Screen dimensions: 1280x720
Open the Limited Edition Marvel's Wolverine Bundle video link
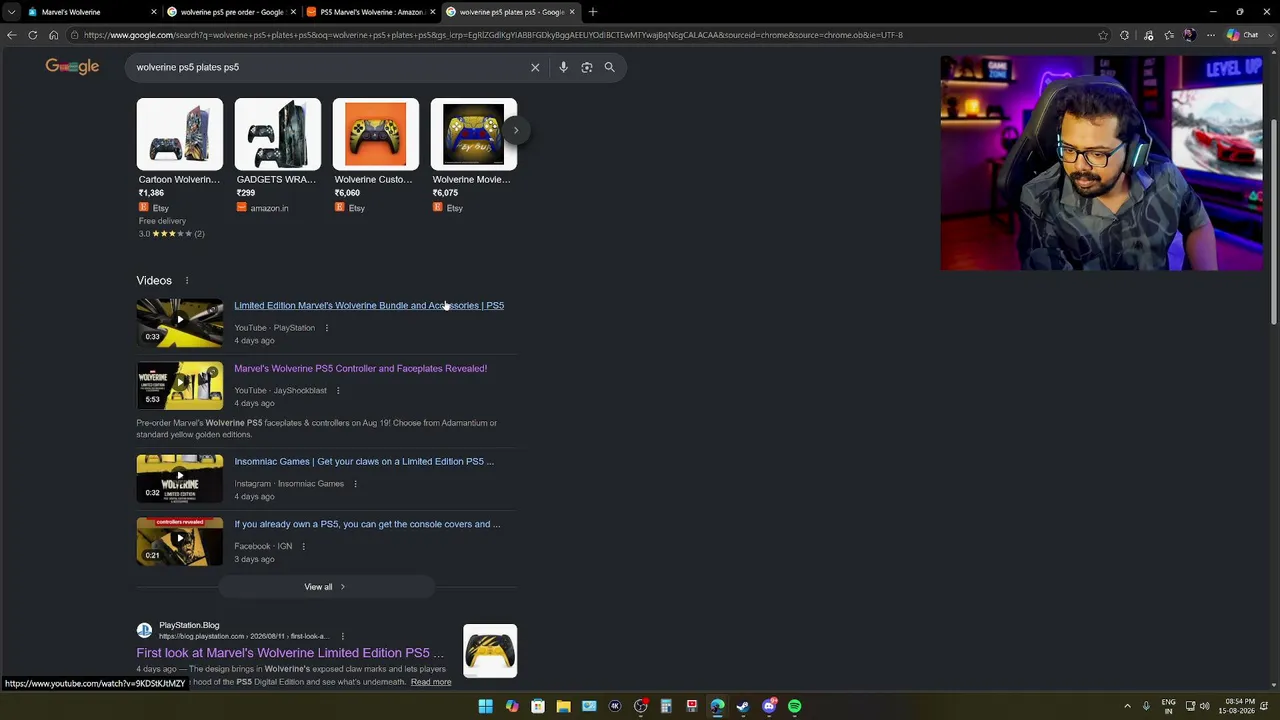(x=369, y=306)
